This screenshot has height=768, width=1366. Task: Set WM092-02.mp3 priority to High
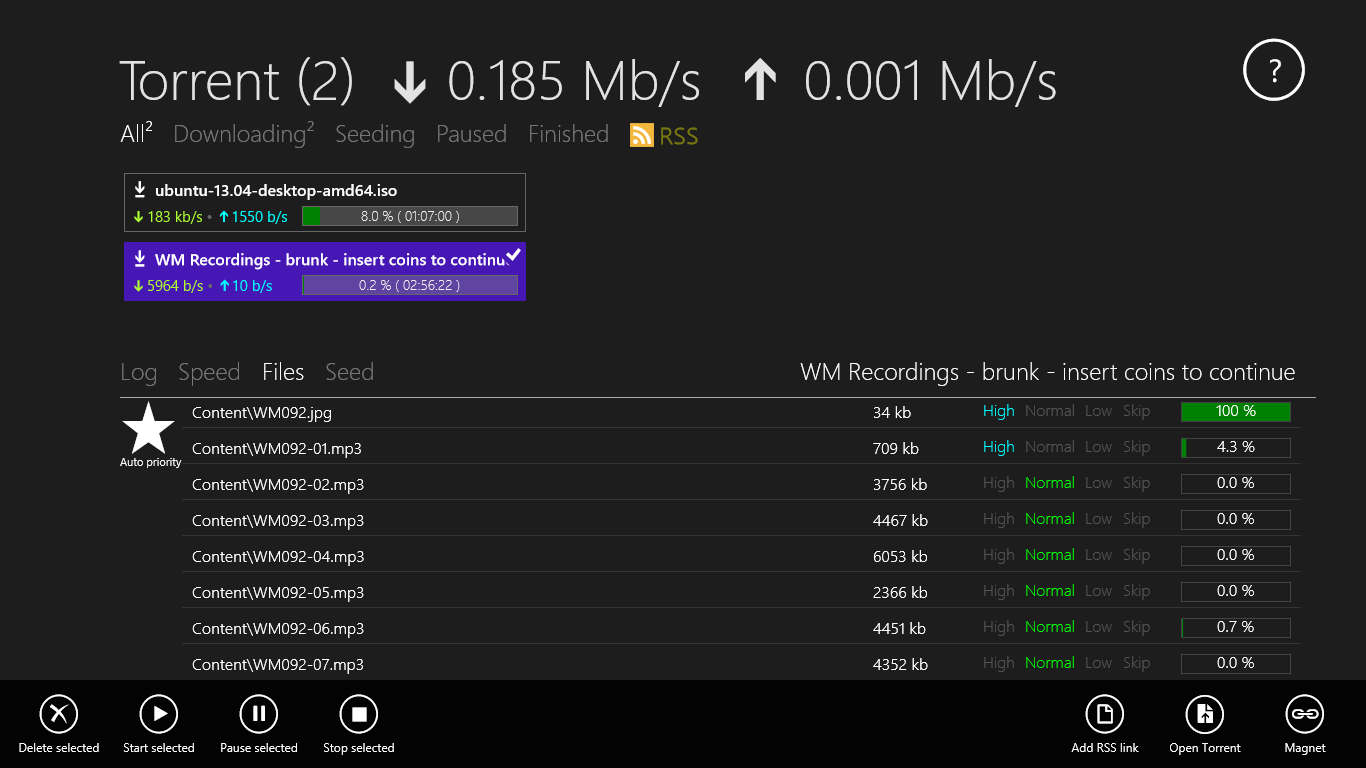998,483
